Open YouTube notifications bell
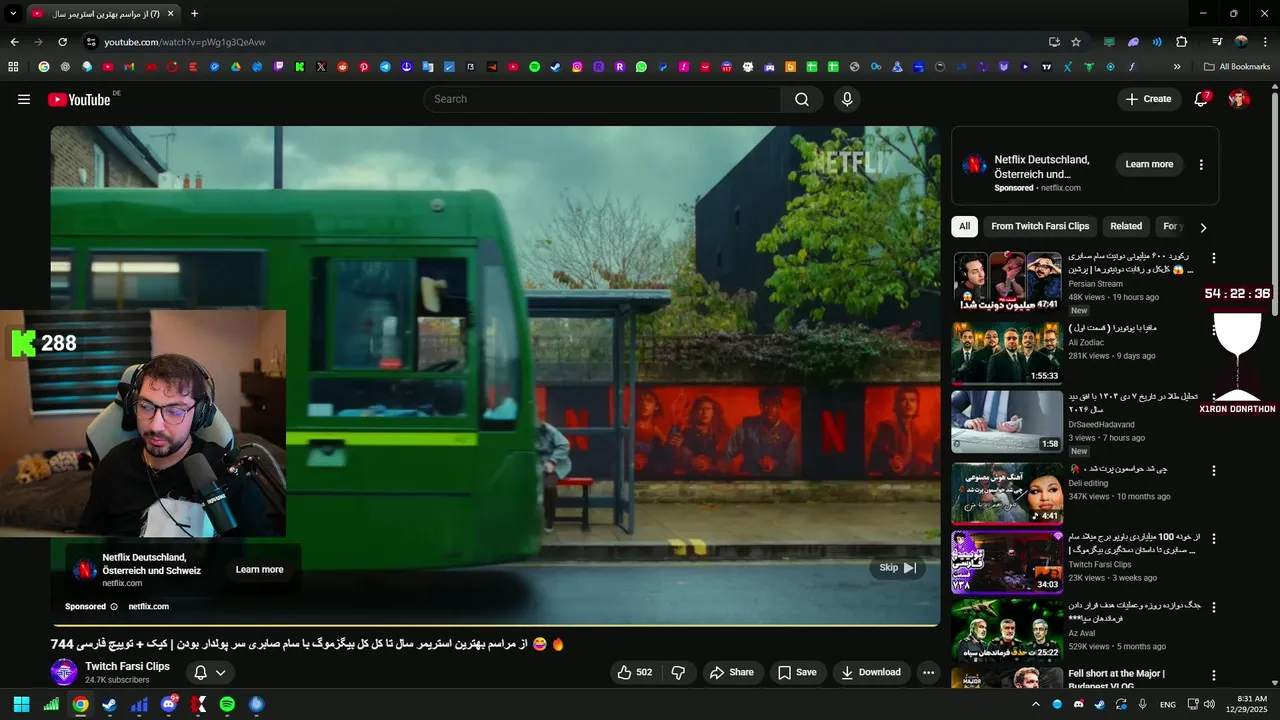Screen dimensions: 1280x720 point(1202,99)
